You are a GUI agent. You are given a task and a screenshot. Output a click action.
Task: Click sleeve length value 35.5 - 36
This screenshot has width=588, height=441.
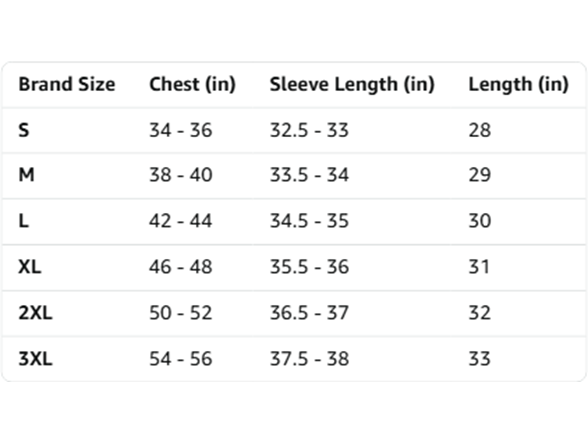[x=309, y=267]
